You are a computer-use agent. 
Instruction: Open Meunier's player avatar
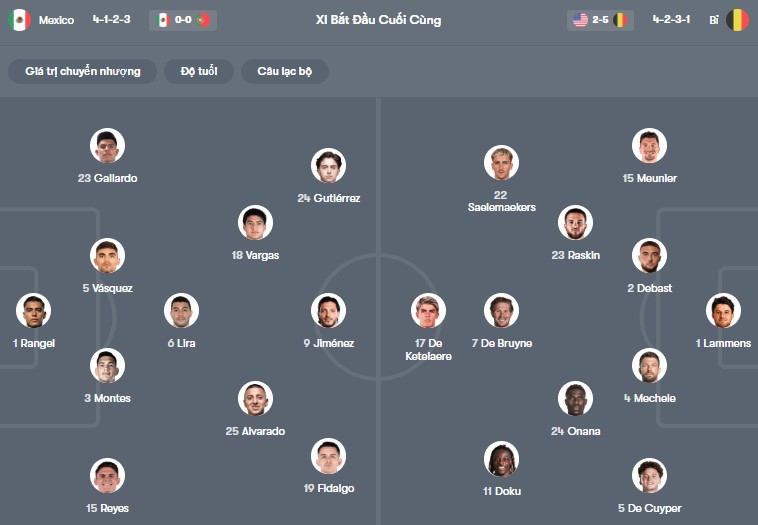[x=649, y=146]
